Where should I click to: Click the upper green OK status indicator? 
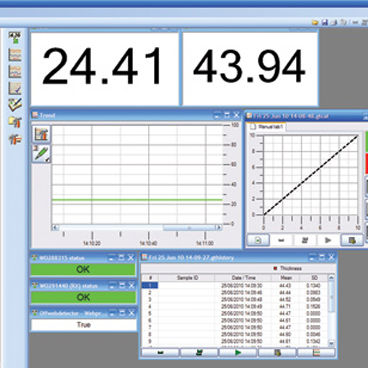(83, 269)
